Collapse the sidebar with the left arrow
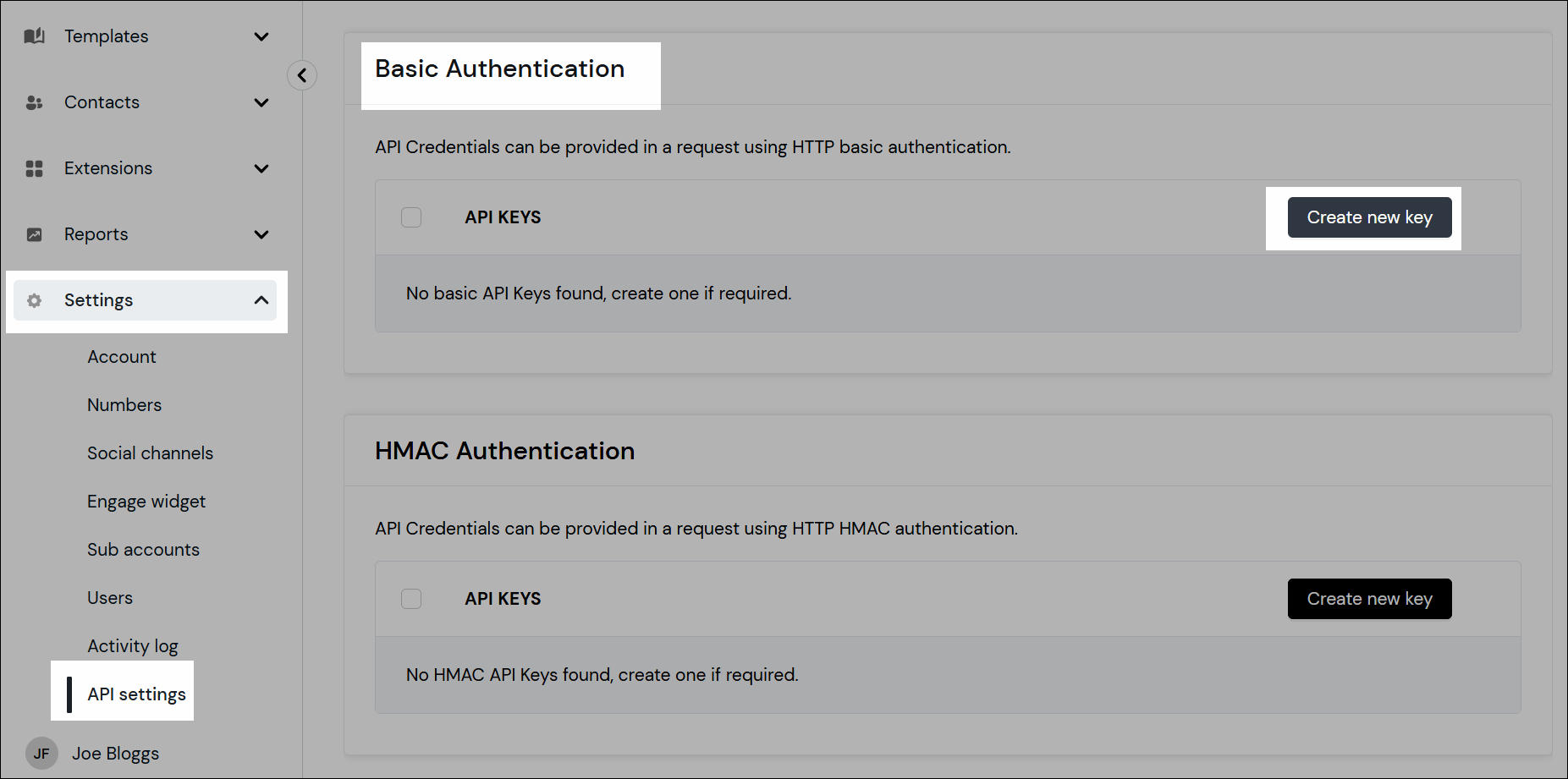Image resolution: width=1568 pixels, height=779 pixels. [x=302, y=75]
